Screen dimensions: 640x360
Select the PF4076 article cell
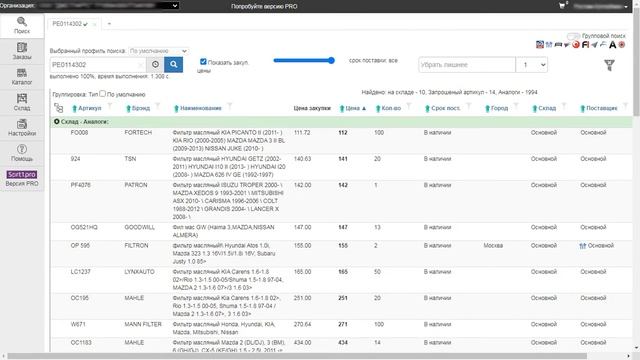tap(80, 185)
